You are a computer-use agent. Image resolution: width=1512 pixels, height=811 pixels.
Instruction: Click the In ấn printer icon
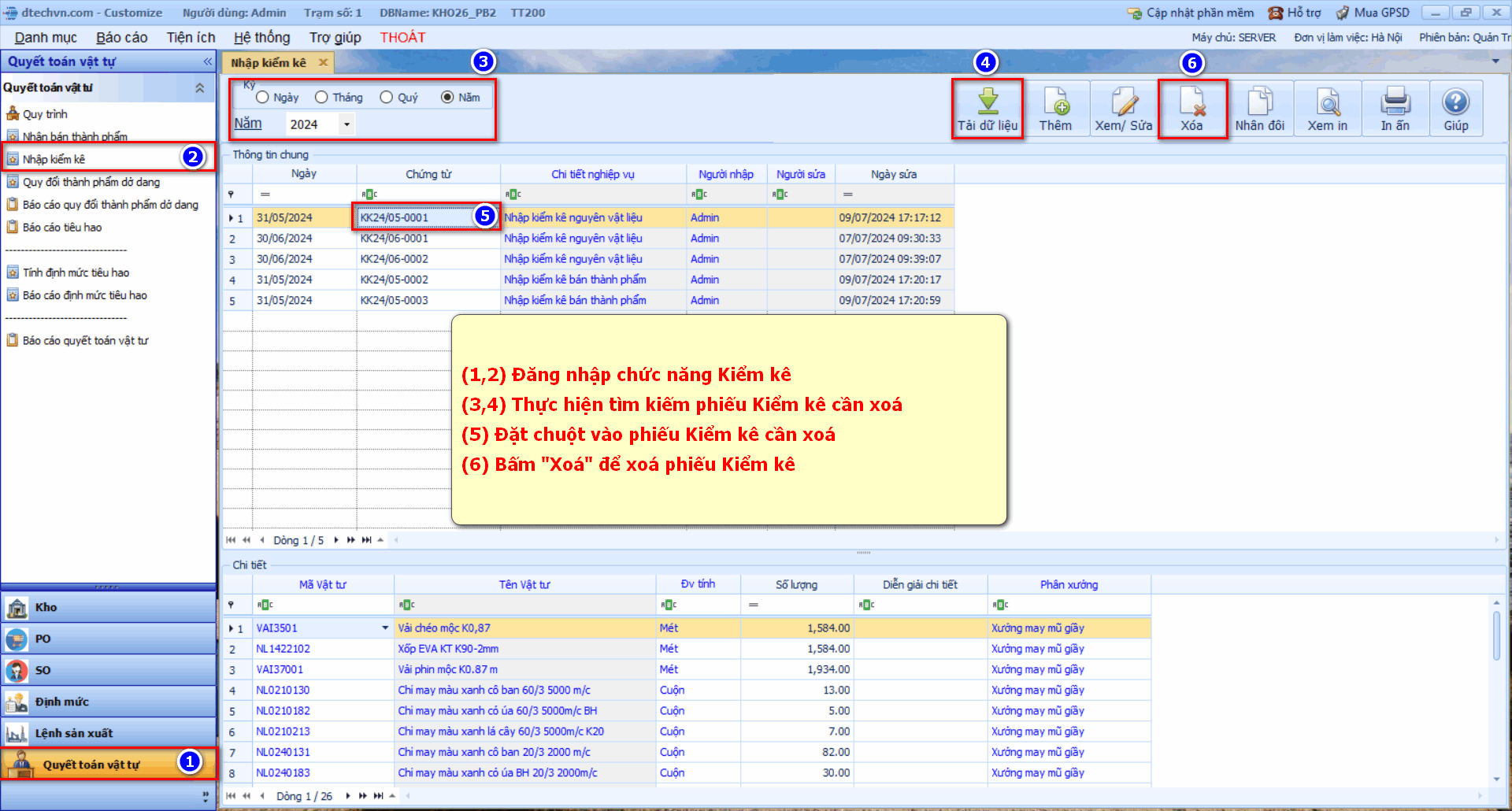(x=1395, y=102)
